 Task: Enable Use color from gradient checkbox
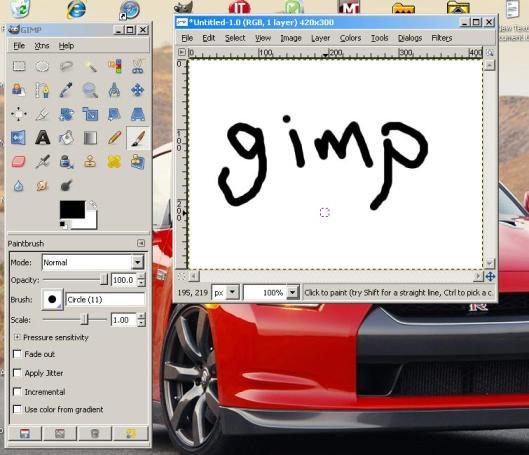tap(17, 409)
